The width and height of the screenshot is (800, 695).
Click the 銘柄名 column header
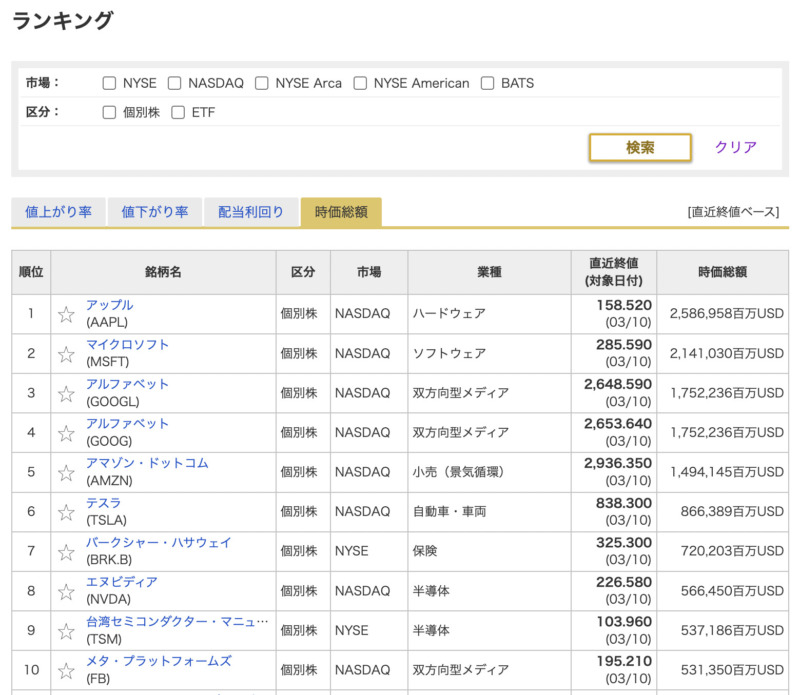pyautogui.click(x=163, y=272)
